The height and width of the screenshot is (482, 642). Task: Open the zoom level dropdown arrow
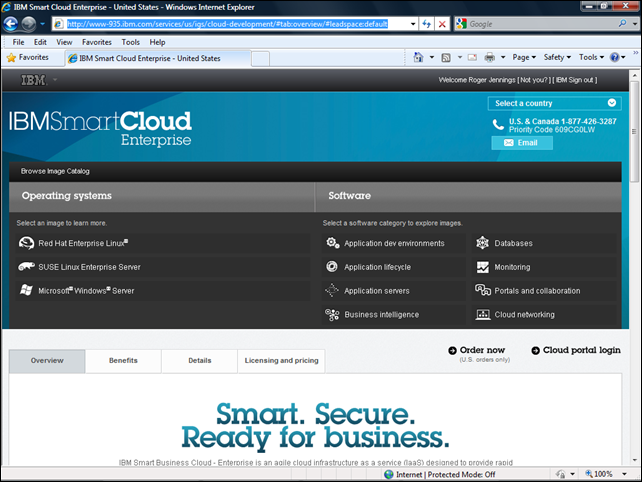[624, 474]
